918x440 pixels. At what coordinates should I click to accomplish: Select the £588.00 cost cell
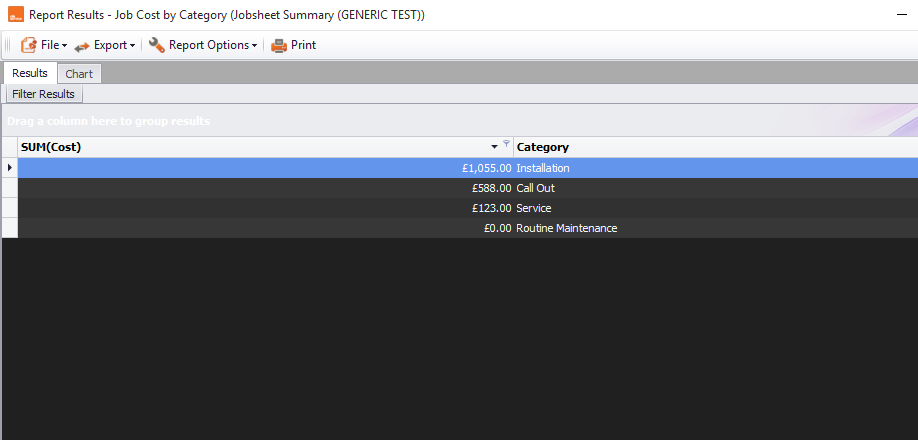pos(266,188)
